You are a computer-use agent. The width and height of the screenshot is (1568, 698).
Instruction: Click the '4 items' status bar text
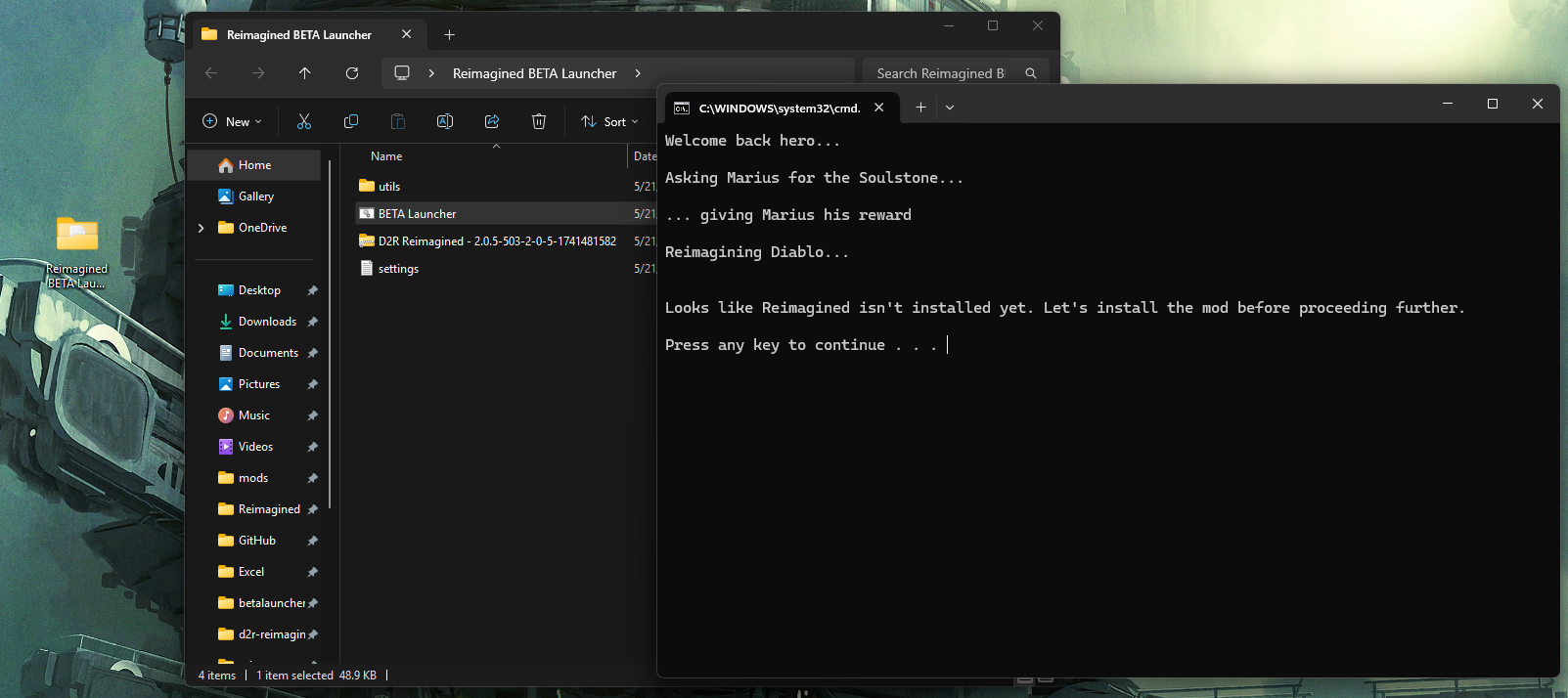coord(217,676)
